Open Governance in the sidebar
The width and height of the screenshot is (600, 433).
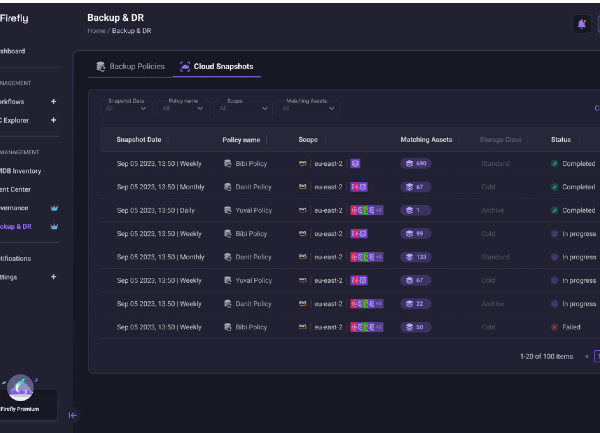tap(14, 208)
